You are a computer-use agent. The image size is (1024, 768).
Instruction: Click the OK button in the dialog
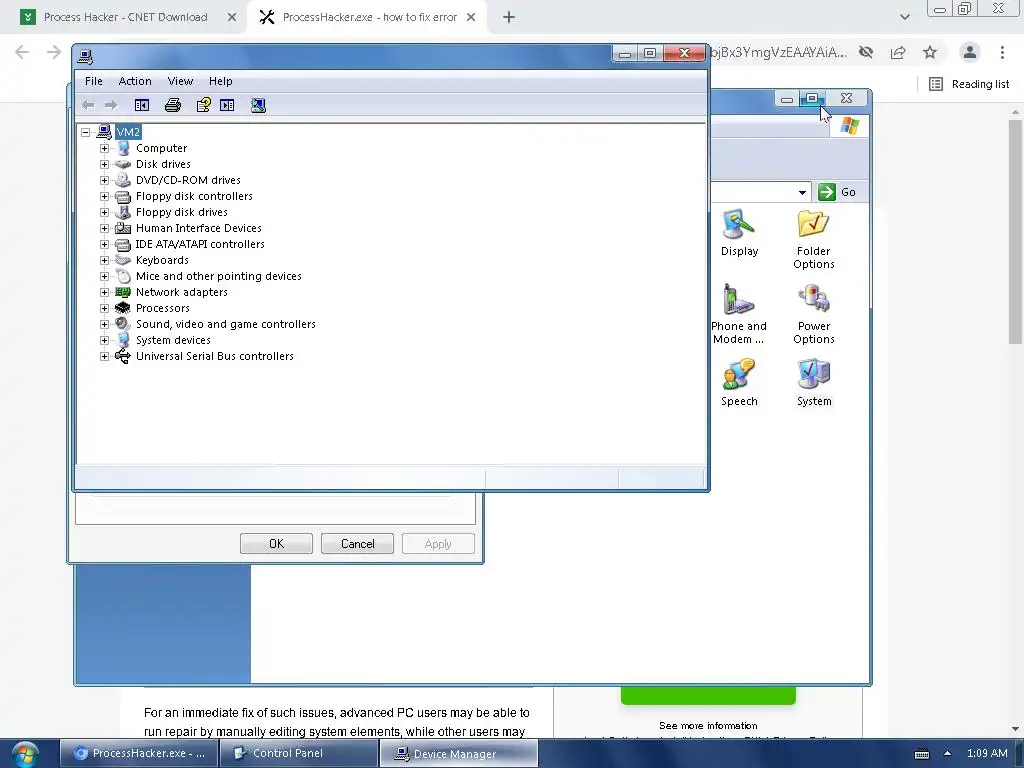[x=276, y=543]
